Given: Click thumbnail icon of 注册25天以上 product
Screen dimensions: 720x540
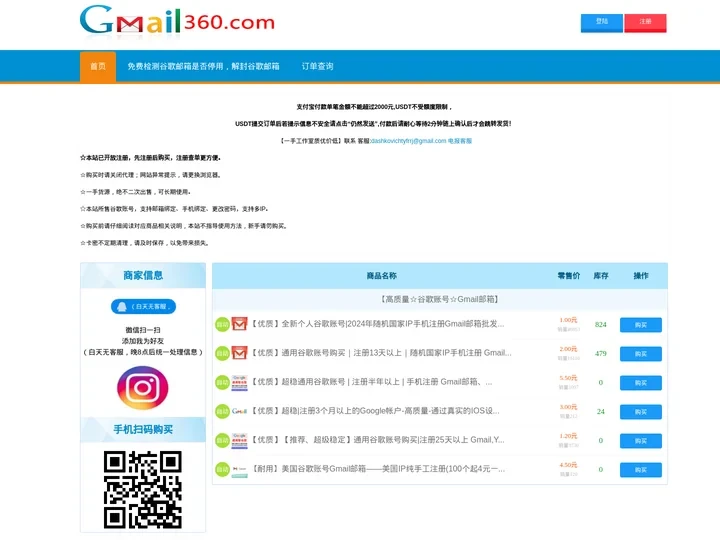Looking at the screenshot, I should click(239, 440).
